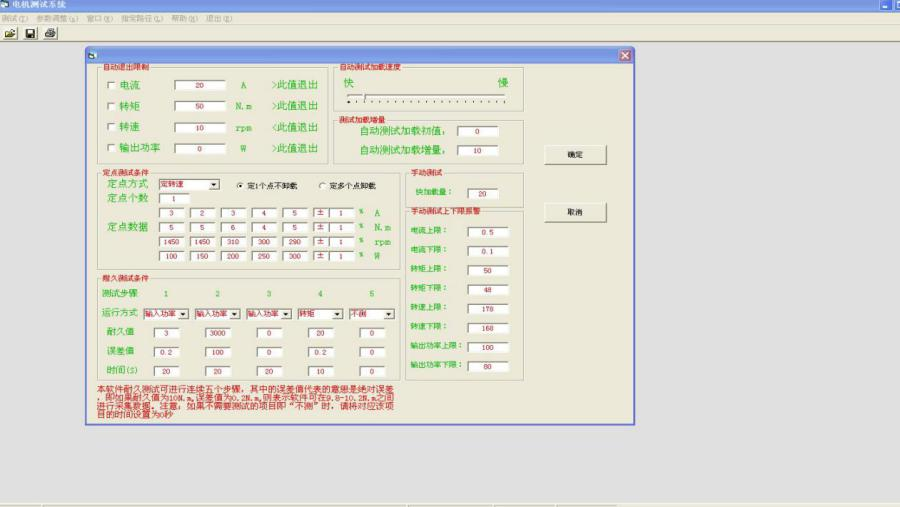Open step 4 运行方式 dropdown showing 转矩
The height and width of the screenshot is (507, 900).
(337, 314)
